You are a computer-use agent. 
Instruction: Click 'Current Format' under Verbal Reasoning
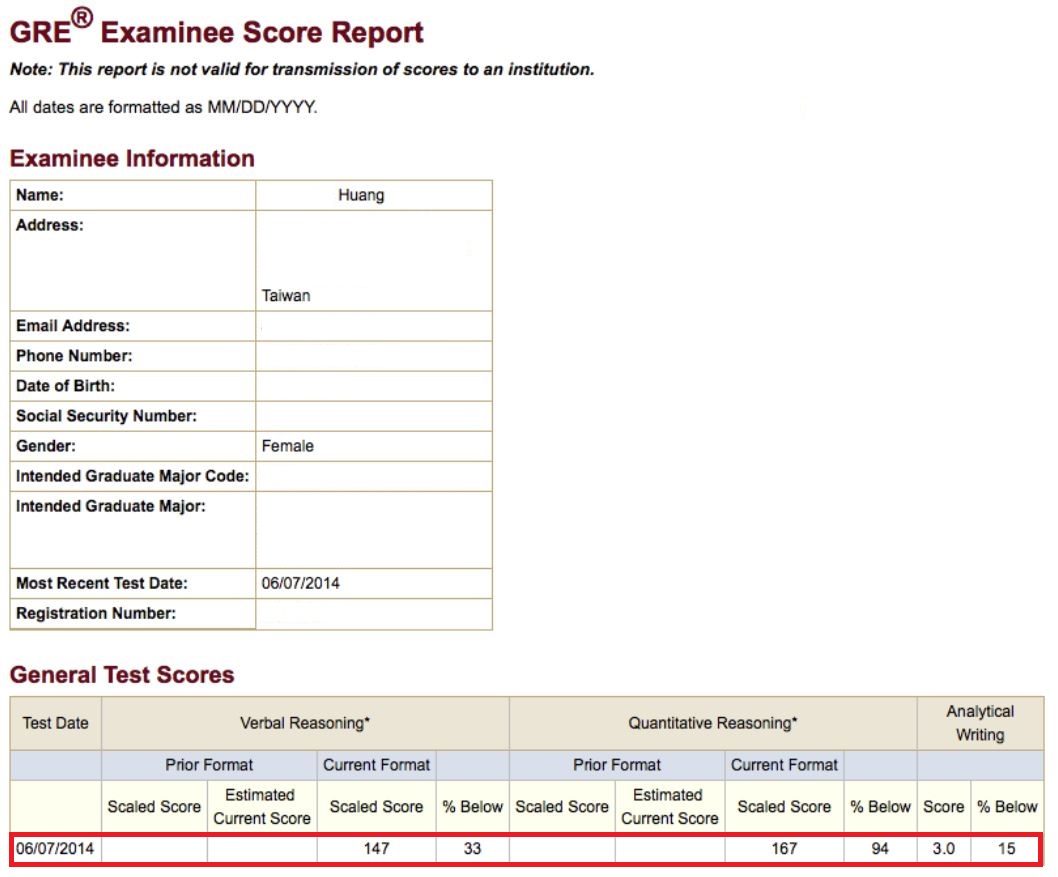click(x=377, y=765)
